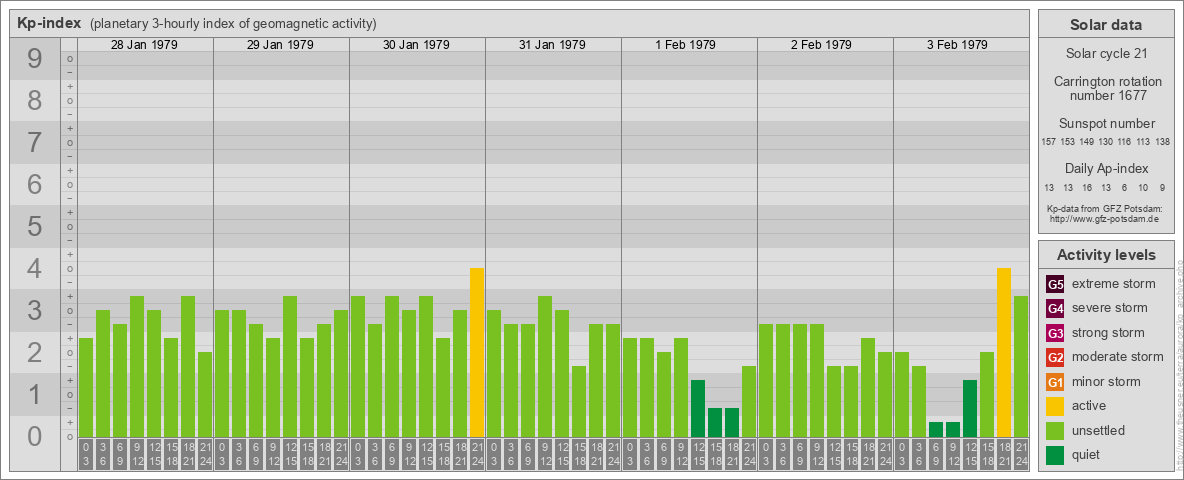Click the daily Ap-index value 6
Viewport: 1184px width, 480px height.
tap(1125, 187)
